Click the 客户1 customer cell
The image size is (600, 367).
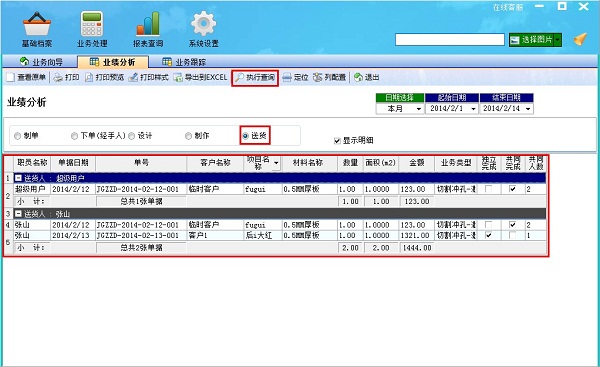tap(215, 235)
